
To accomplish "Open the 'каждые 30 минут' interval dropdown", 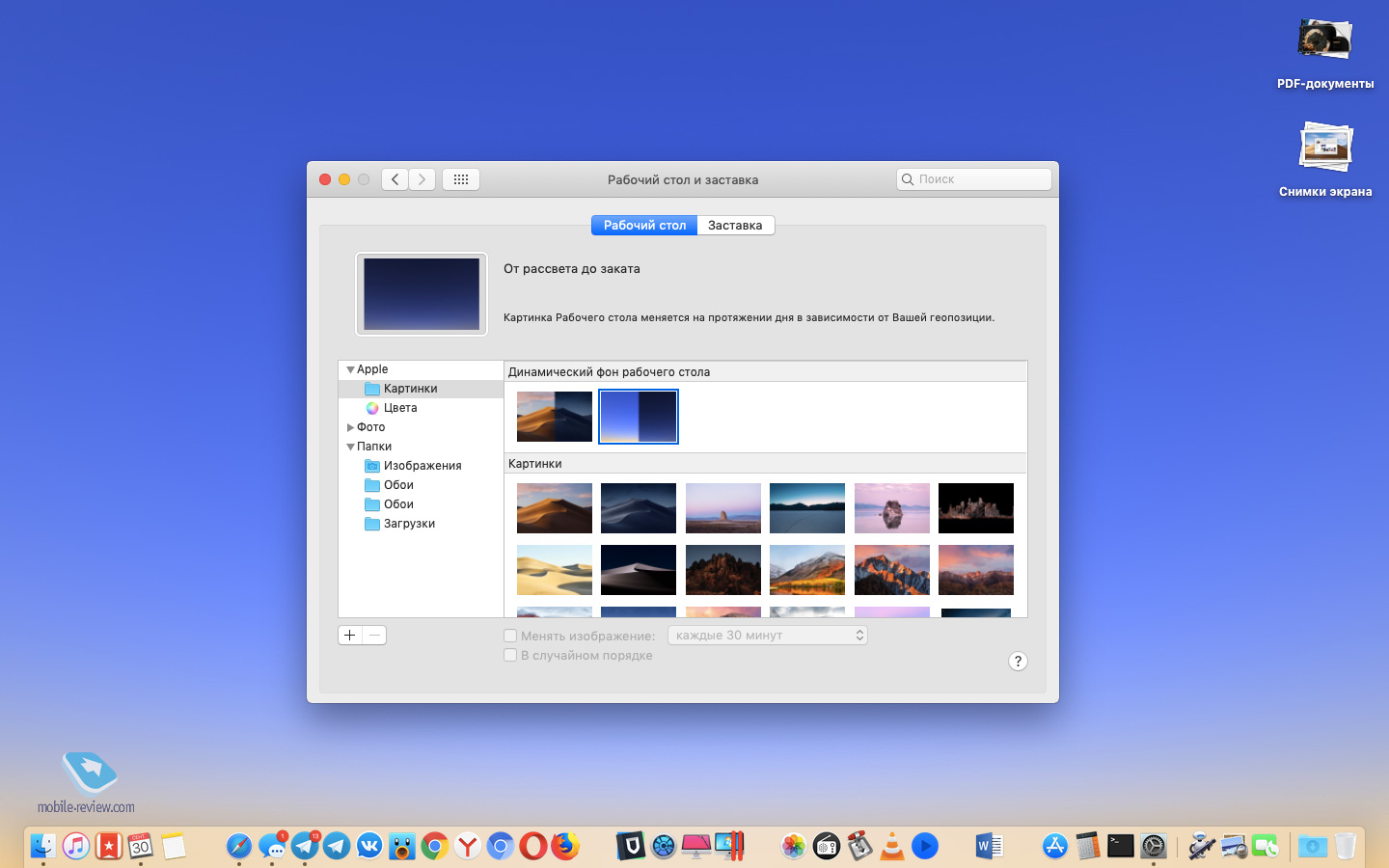I will point(768,635).
